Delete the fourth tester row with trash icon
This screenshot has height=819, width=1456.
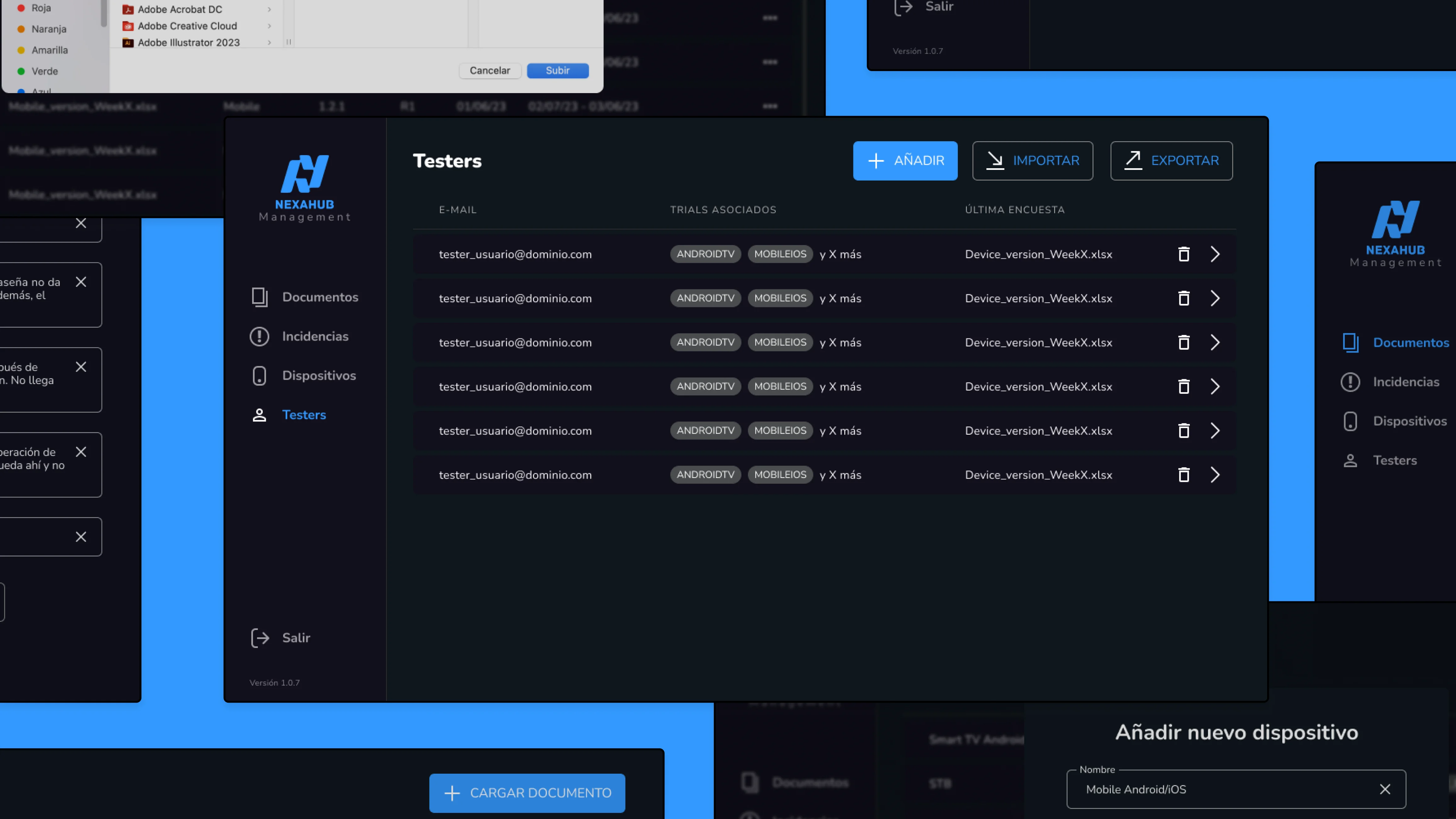(x=1183, y=386)
